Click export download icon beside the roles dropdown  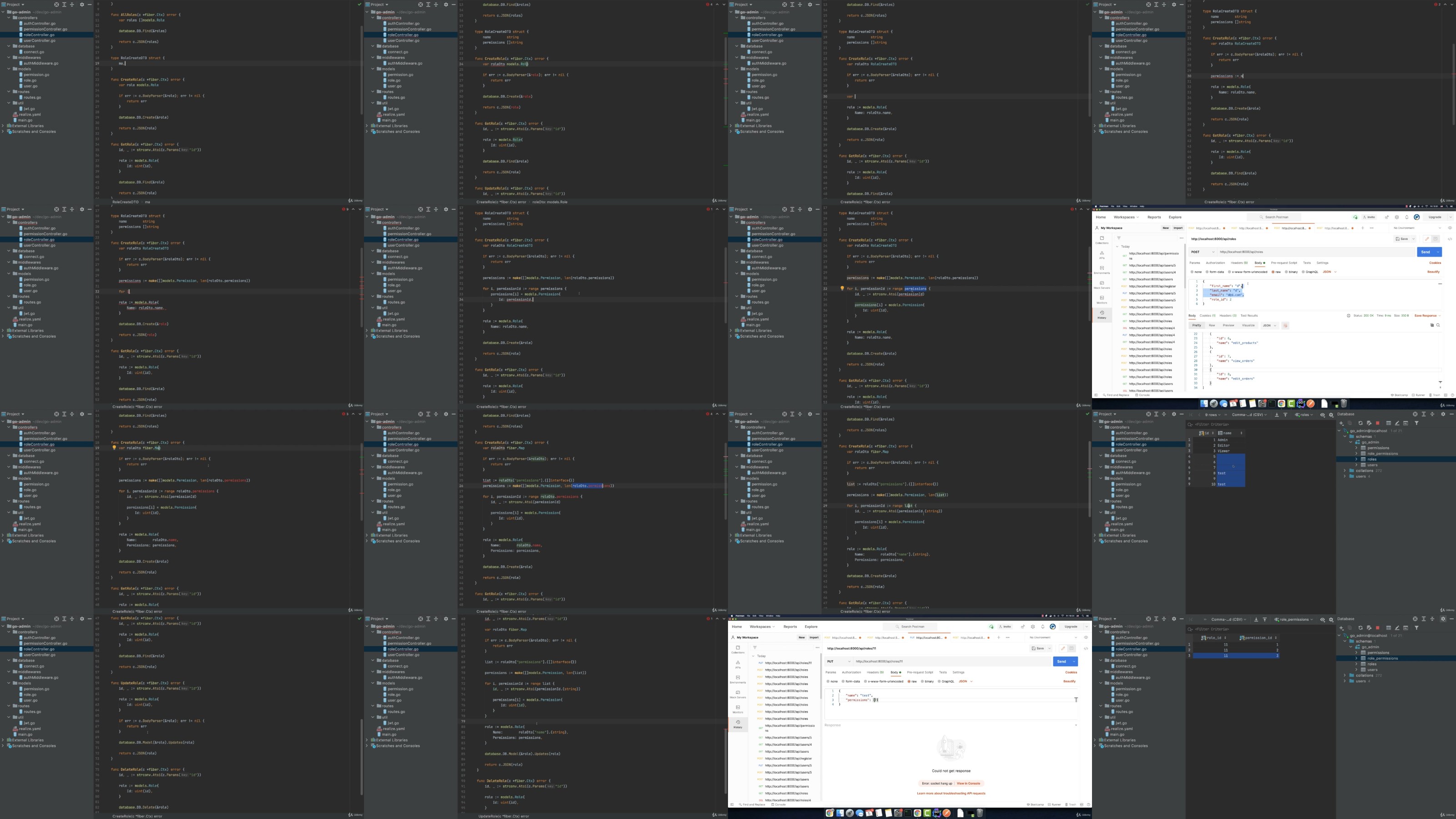pyautogui.click(x=1277, y=415)
